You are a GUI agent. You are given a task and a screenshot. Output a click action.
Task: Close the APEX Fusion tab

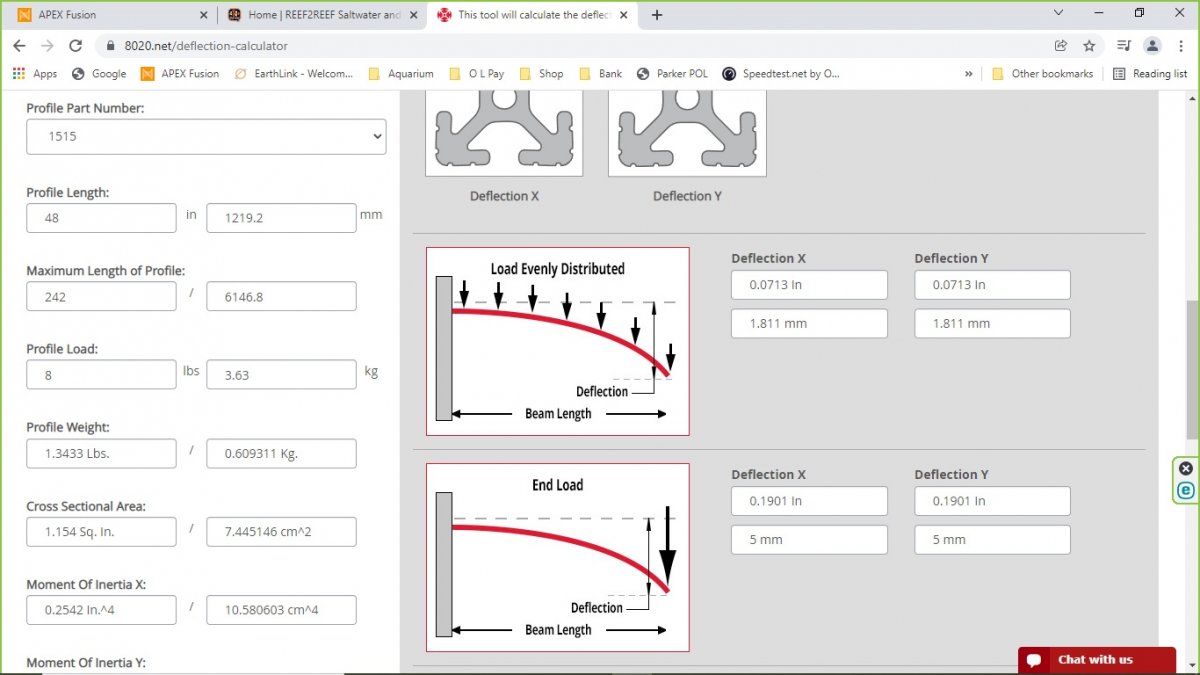(204, 15)
